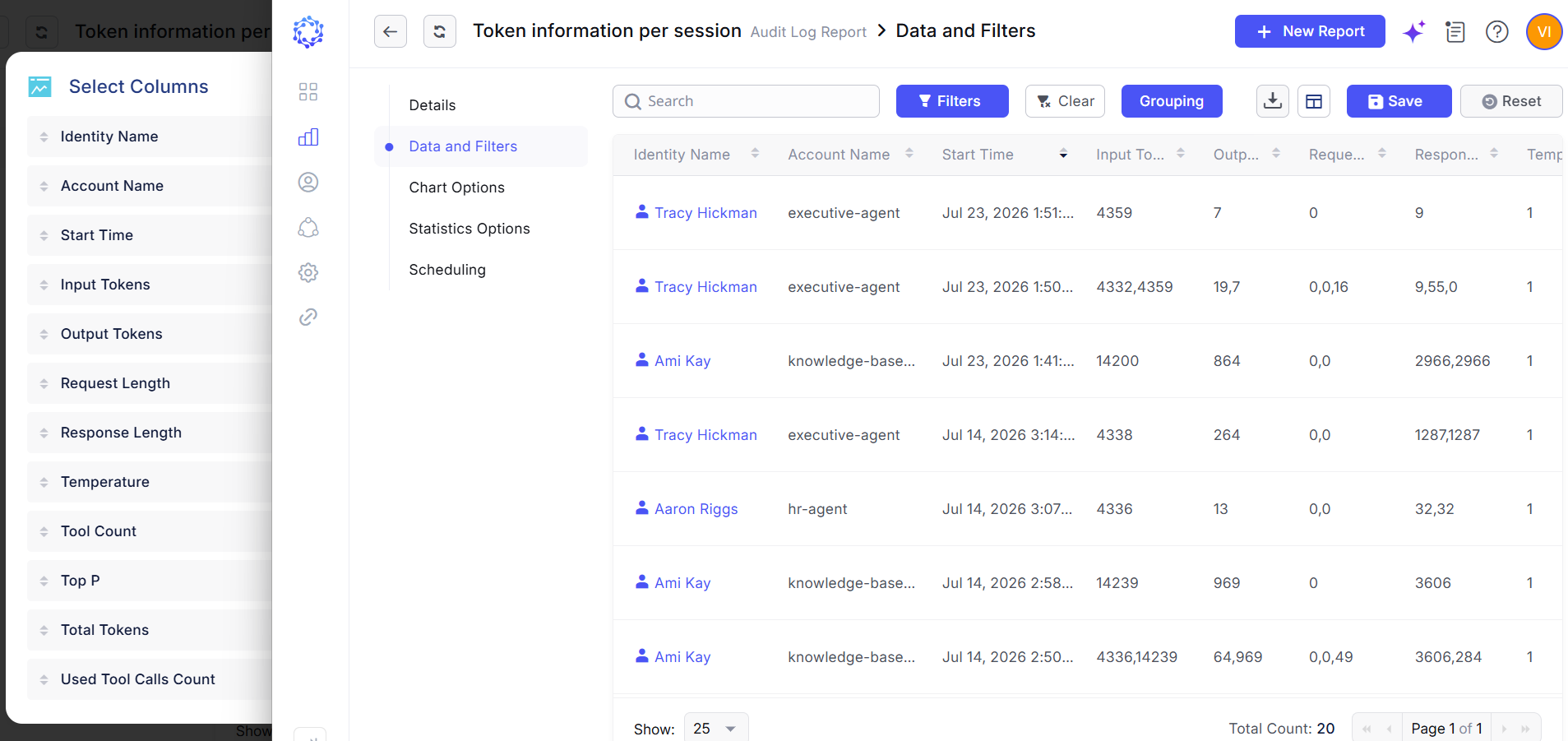Image resolution: width=1568 pixels, height=741 pixels.
Task: Create a New Report
Action: [1310, 31]
